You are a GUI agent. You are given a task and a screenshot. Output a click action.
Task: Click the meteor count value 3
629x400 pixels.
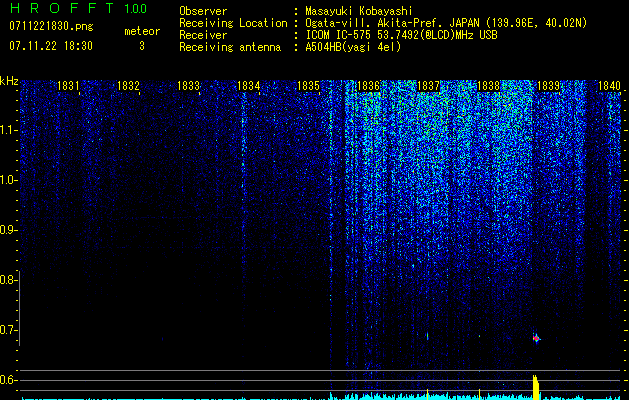(x=142, y=46)
